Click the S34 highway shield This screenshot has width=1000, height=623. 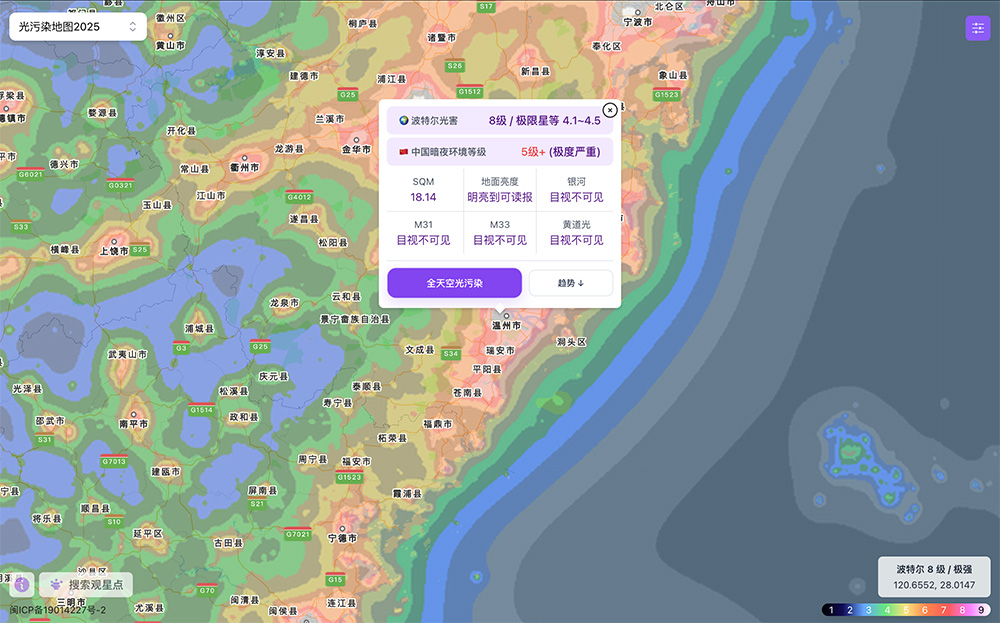point(451,353)
